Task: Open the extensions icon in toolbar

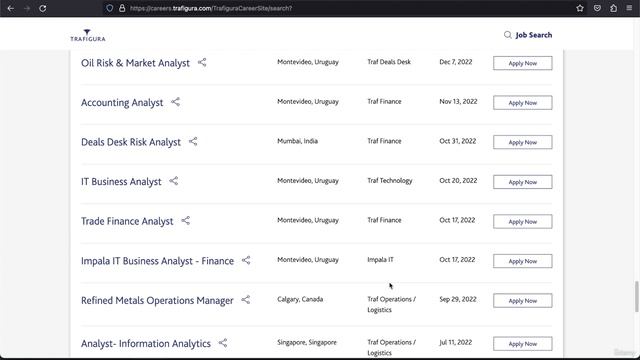Action: tap(613, 8)
